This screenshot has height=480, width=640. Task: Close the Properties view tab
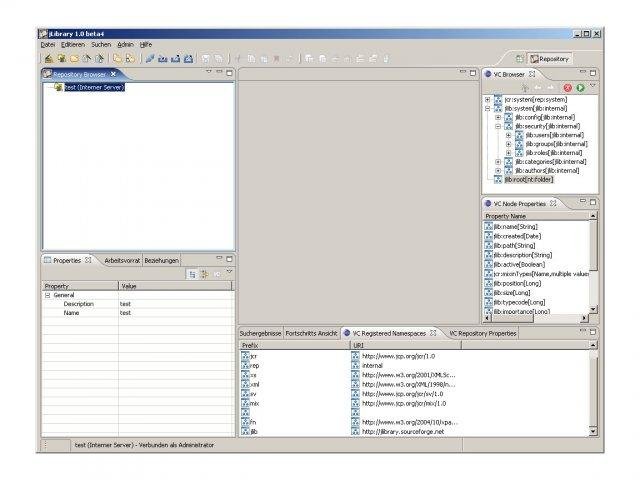88,260
